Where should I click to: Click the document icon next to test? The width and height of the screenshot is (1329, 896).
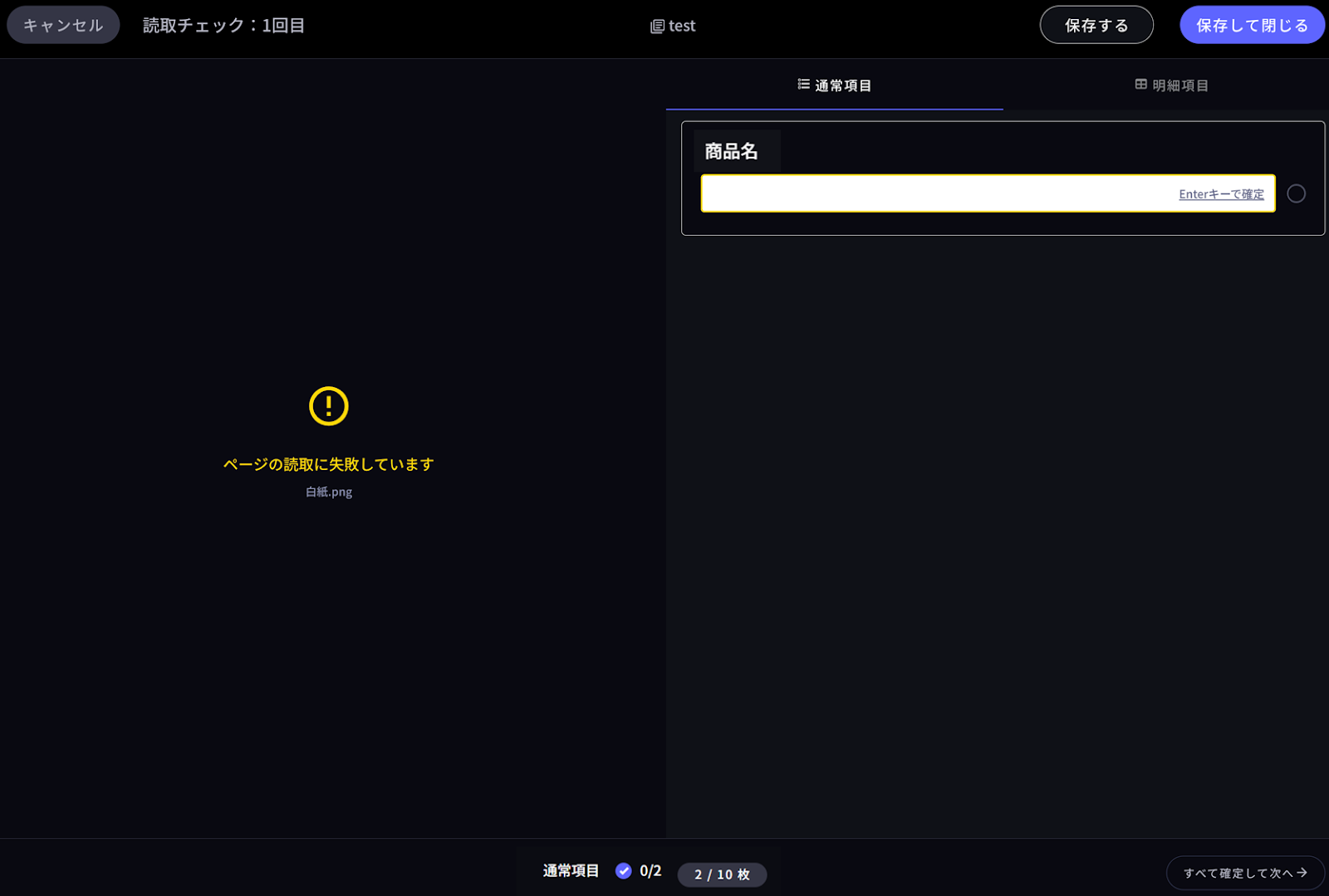657,27
